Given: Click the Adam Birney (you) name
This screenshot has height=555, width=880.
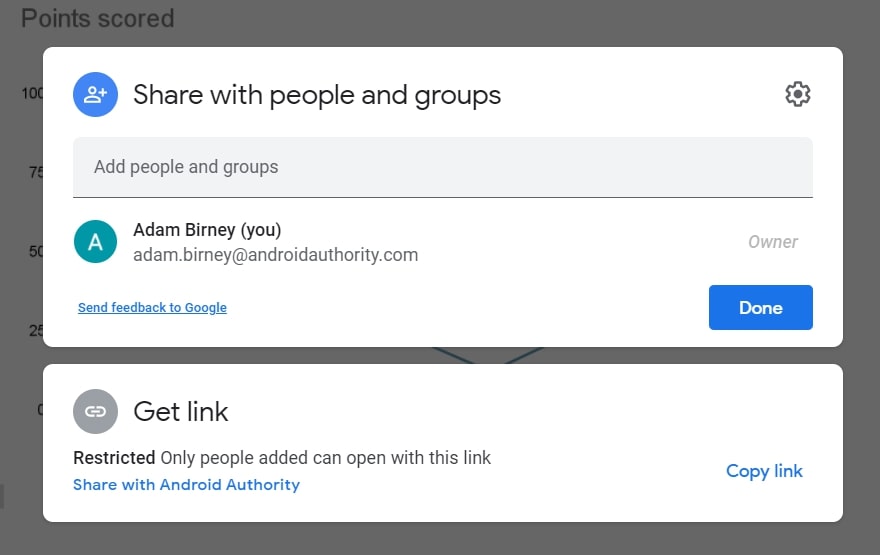Looking at the screenshot, I should [x=207, y=230].
